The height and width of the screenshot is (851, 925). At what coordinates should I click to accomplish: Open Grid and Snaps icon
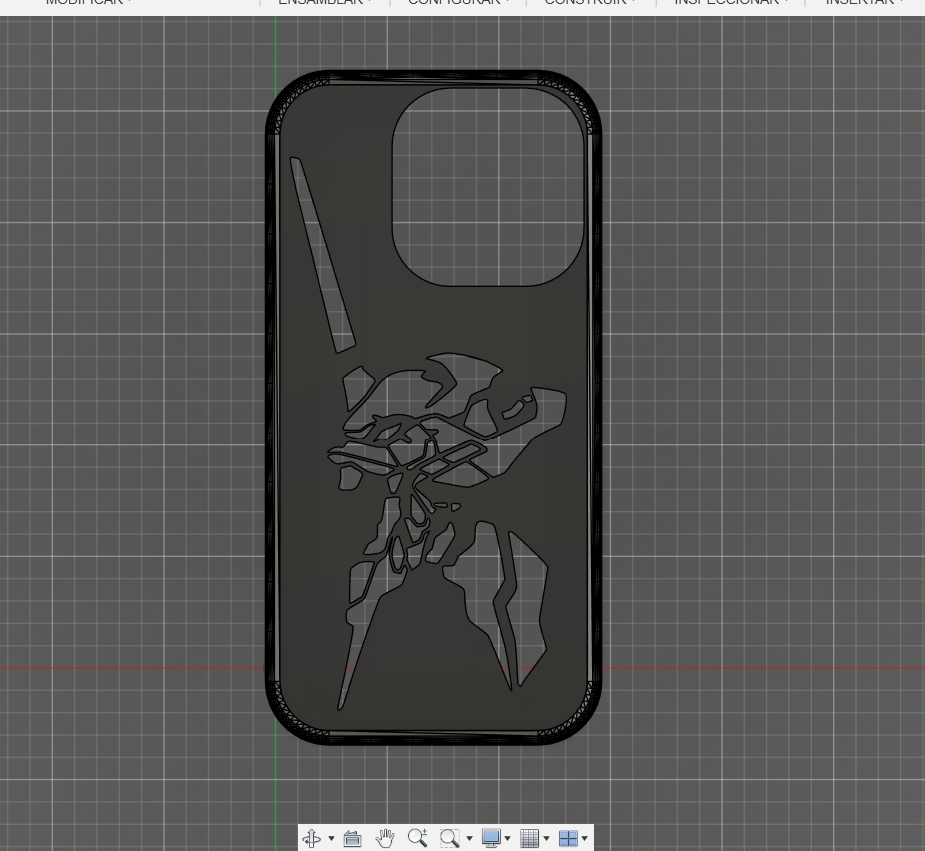coord(529,838)
